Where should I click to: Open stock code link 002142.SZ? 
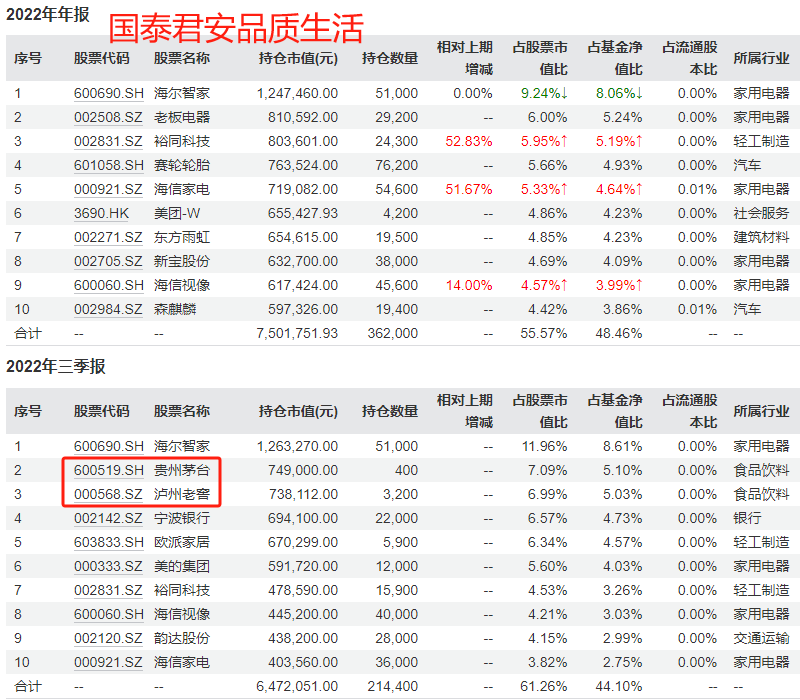[x=108, y=518]
